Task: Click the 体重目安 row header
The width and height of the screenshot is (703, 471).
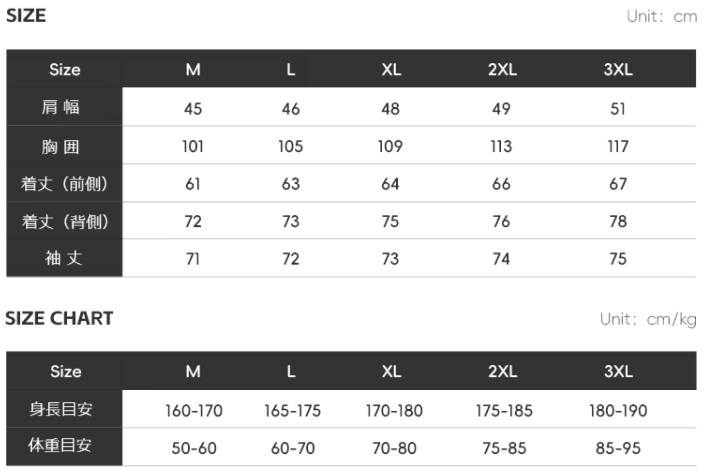Action: tap(60, 445)
